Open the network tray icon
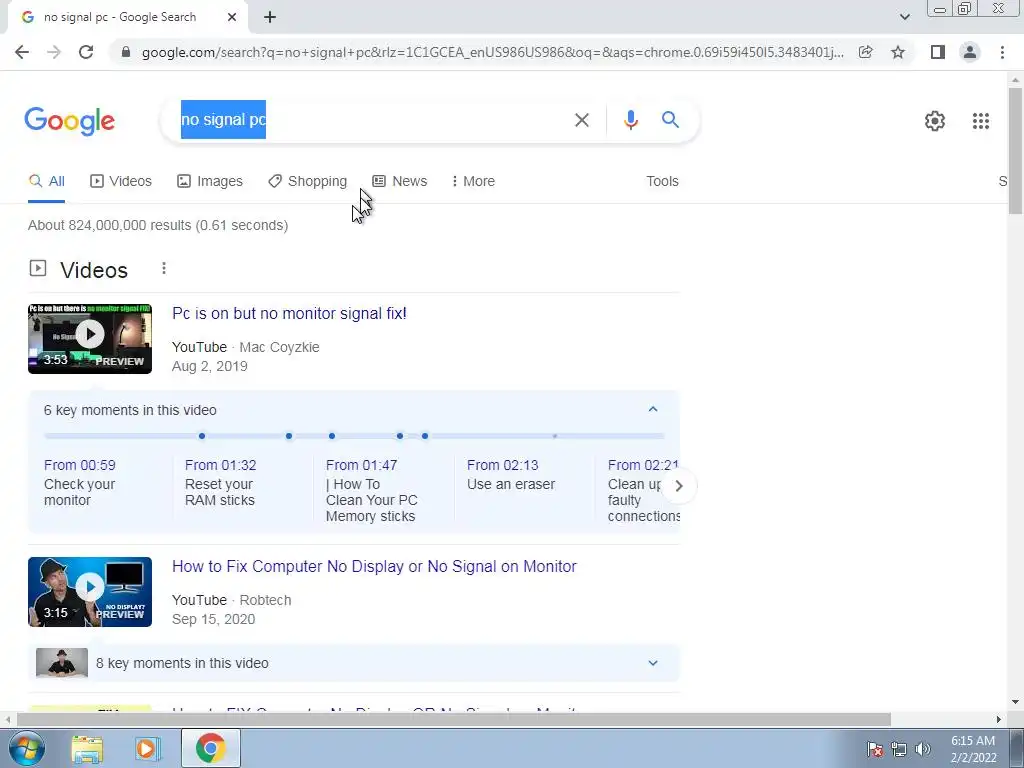This screenshot has width=1024, height=768. [899, 749]
